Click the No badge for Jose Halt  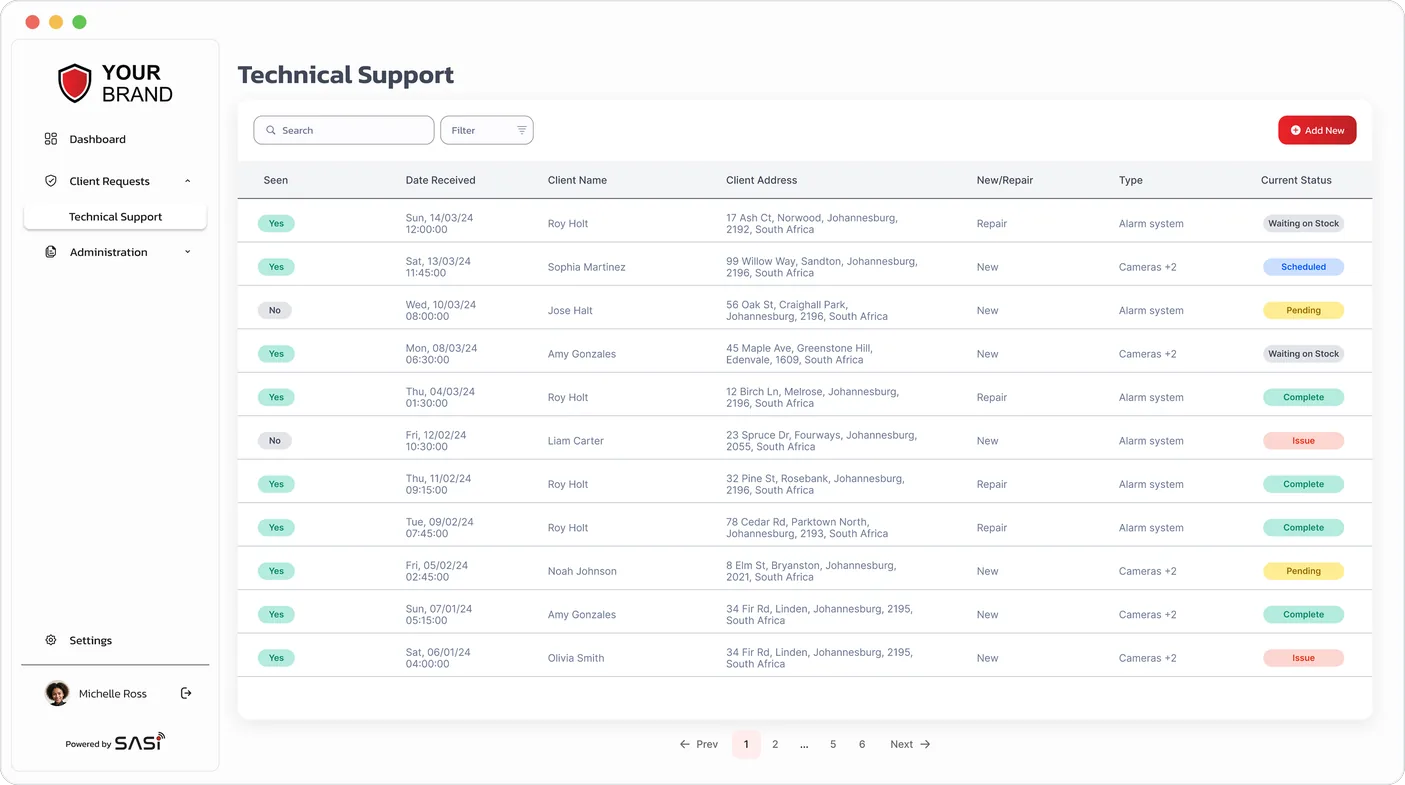coord(275,310)
